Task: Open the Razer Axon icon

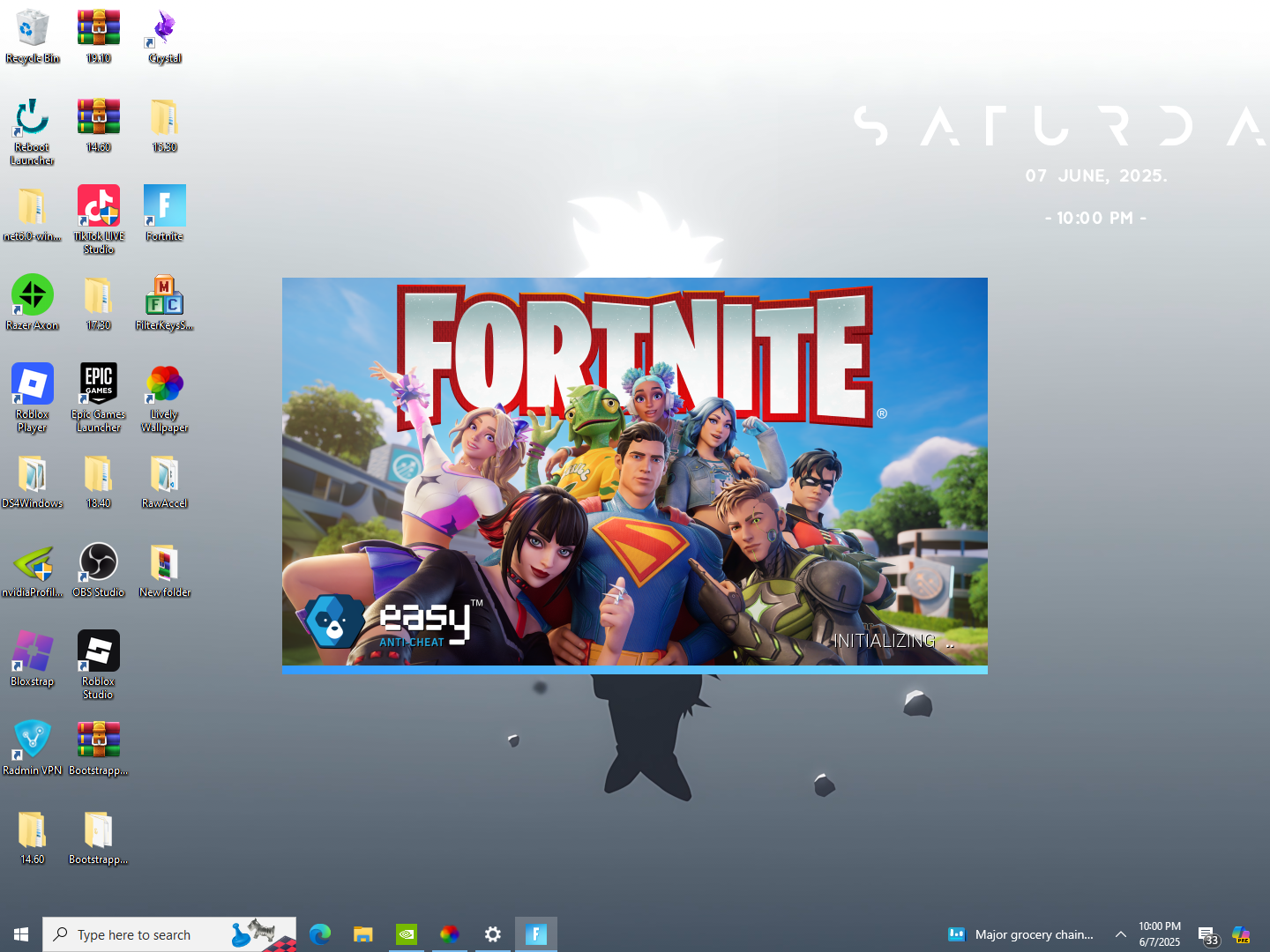Action: pyautogui.click(x=33, y=303)
